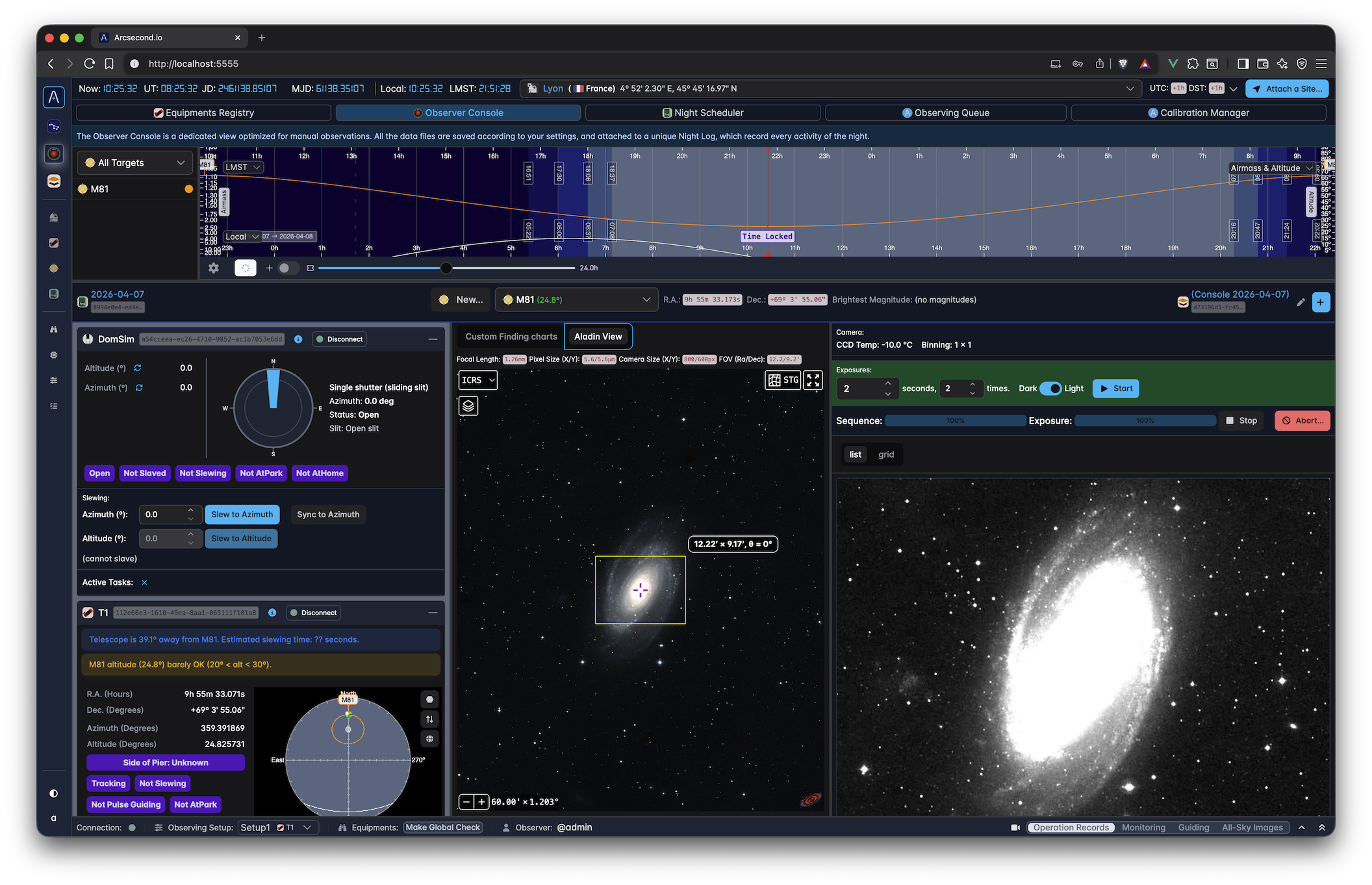Expand the All Targets dropdown
The image size is (1372, 885).
tap(135, 163)
